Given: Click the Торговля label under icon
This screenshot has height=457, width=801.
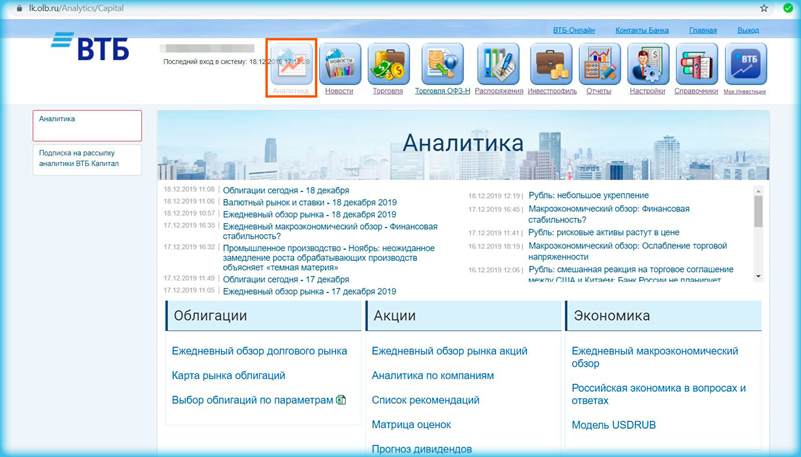Looking at the screenshot, I should [x=388, y=91].
